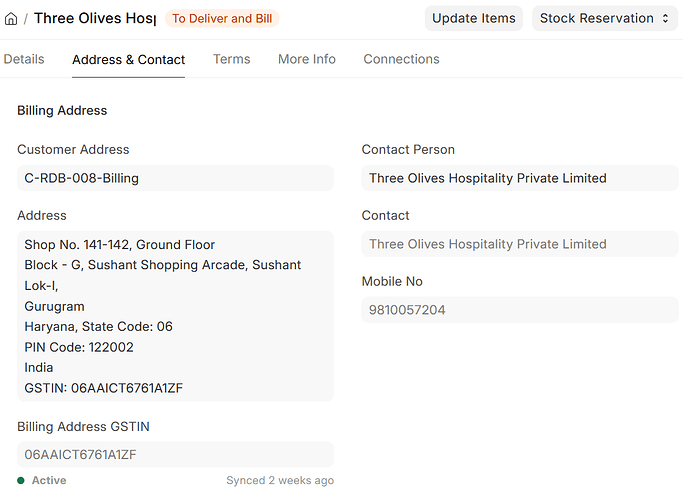Click the Contact read-only field
Screen dimensions: 683x500
[x=519, y=244]
